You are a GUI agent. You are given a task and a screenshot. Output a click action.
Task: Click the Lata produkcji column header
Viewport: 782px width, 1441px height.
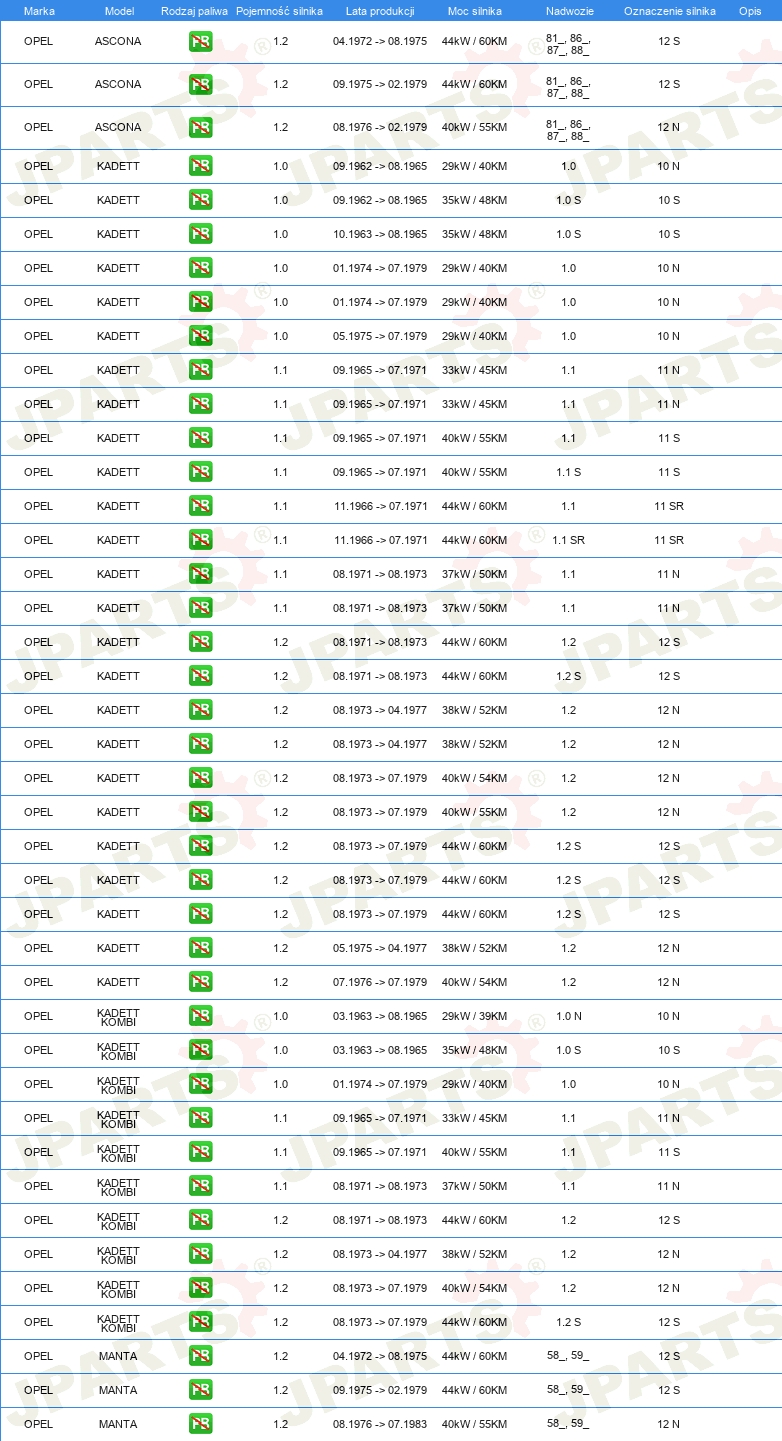(380, 11)
